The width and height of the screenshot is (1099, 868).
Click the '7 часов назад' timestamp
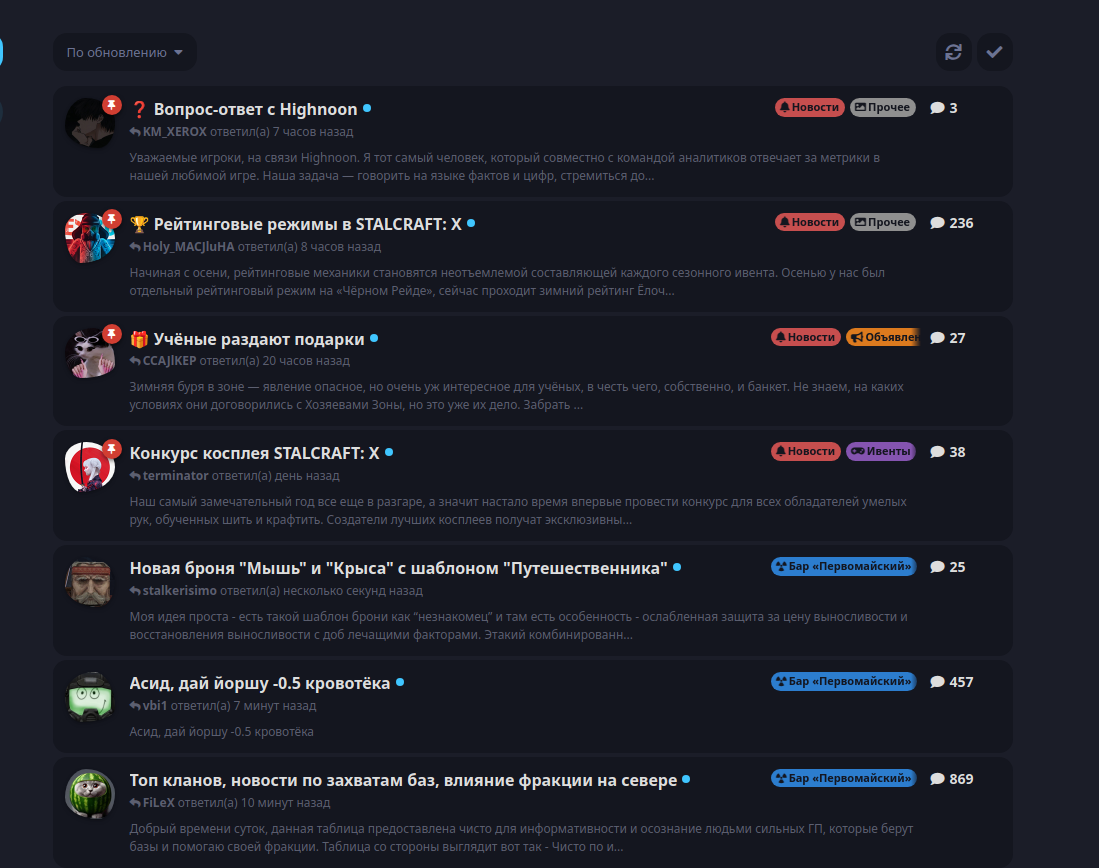click(x=313, y=132)
